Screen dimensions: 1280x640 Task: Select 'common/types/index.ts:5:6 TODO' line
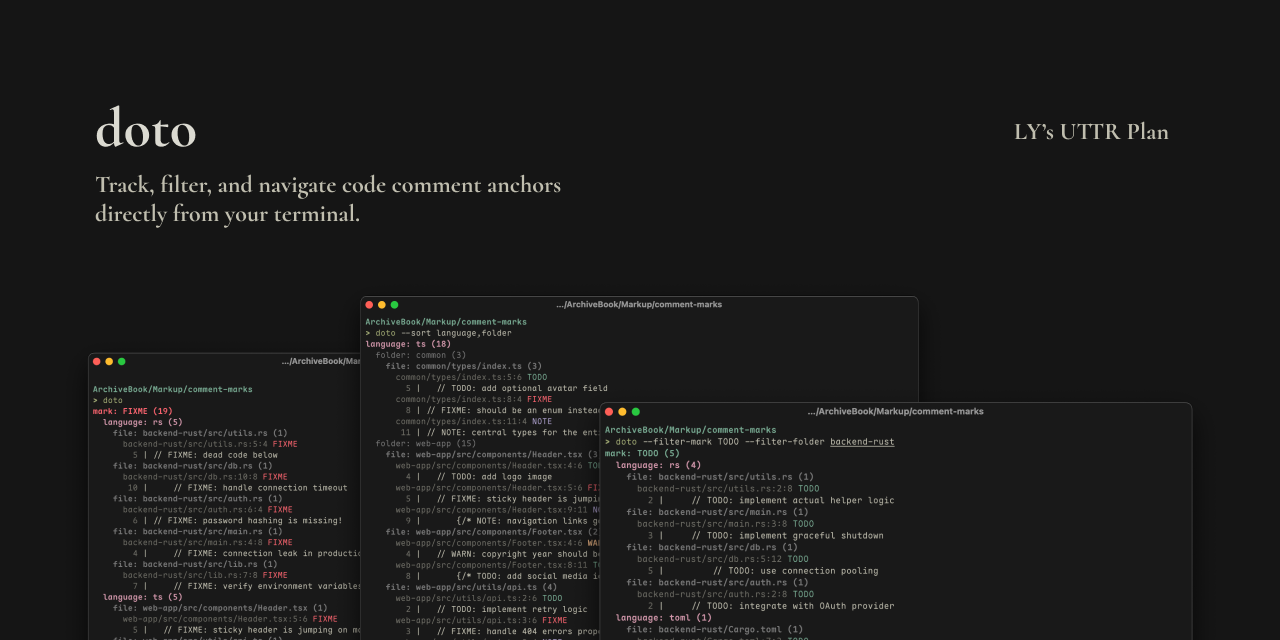[471, 377]
